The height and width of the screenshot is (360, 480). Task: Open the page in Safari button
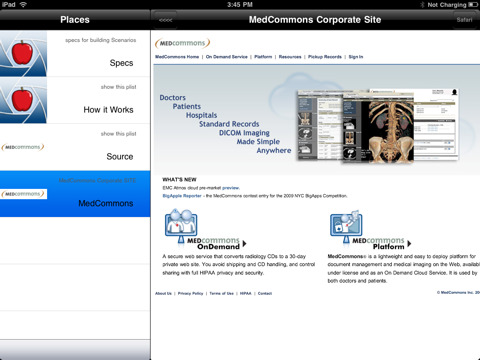tap(465, 20)
